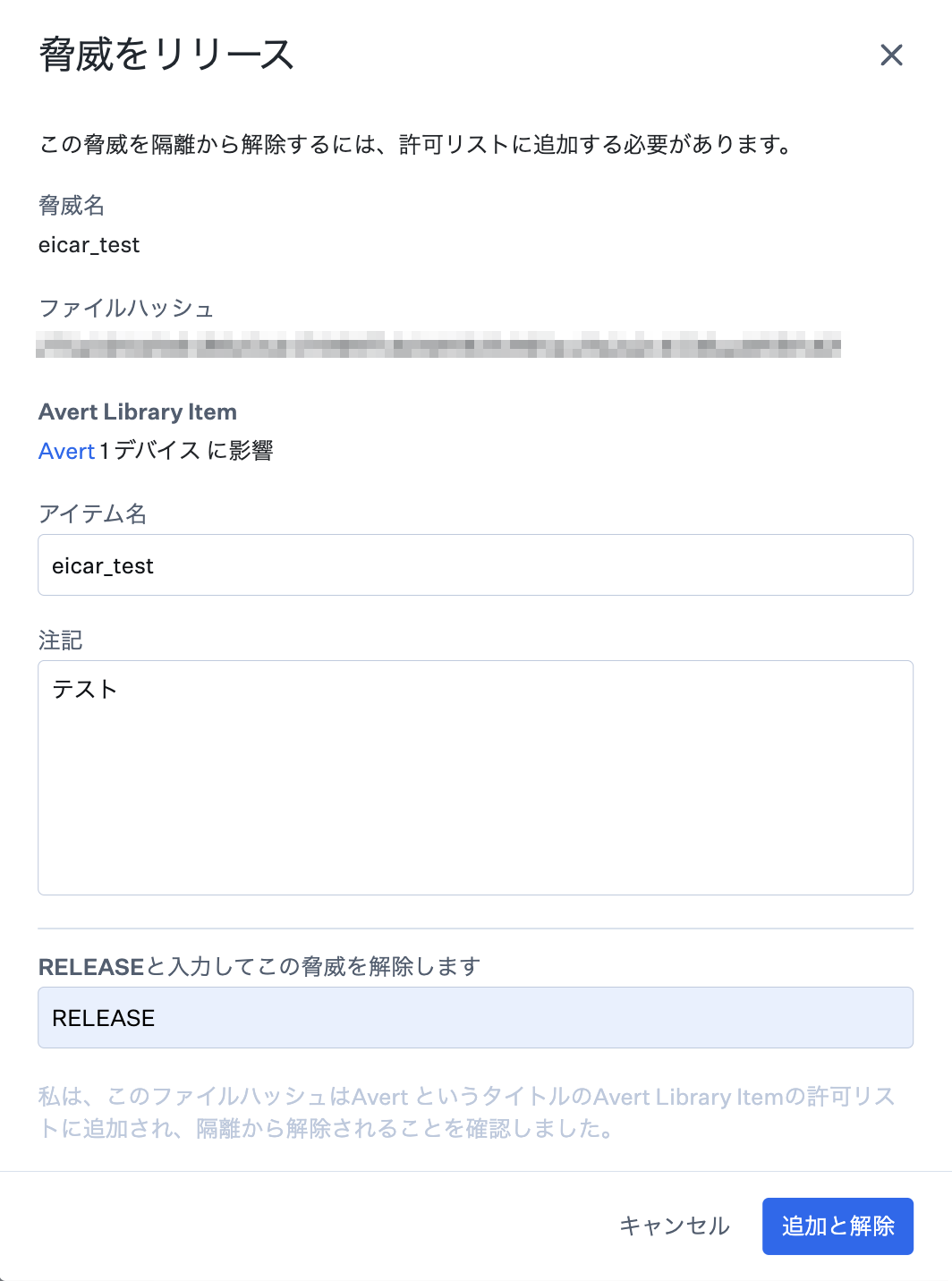The width and height of the screenshot is (952, 1281).
Task: Select the RELEASE confirmation input field
Action: pos(475,1017)
